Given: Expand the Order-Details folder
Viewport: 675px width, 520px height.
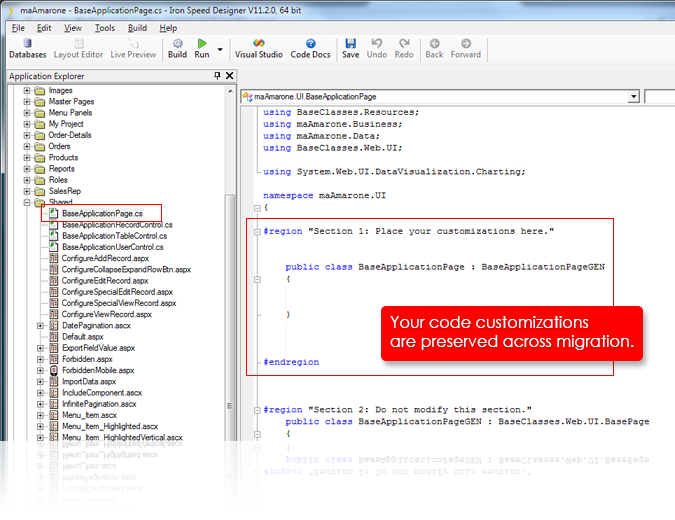Looking at the screenshot, I should pyautogui.click(x=27, y=135).
